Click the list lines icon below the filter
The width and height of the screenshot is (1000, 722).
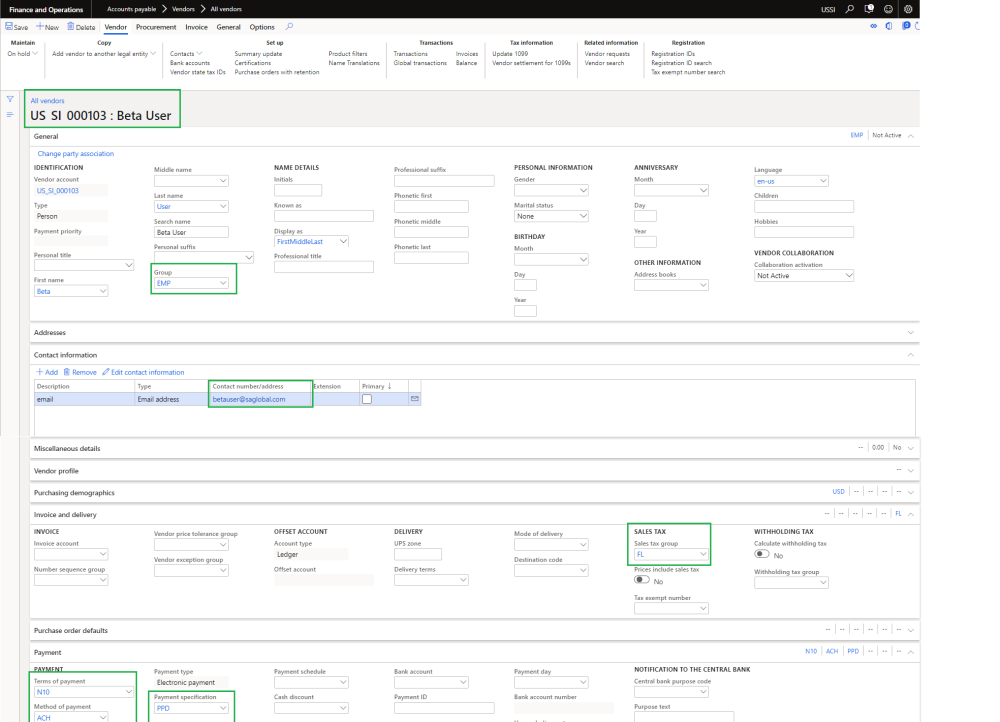(10, 115)
